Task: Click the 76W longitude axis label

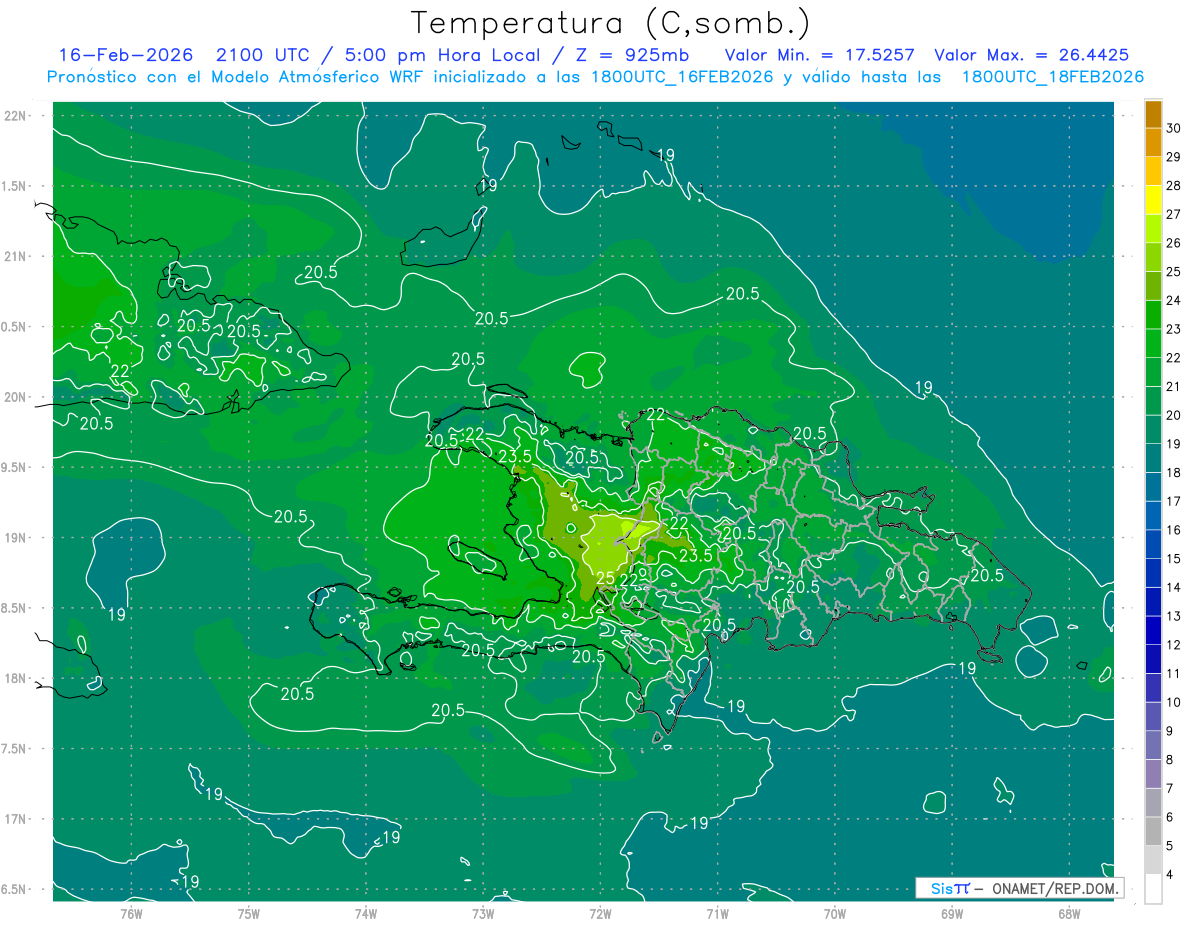Action: pos(132,913)
